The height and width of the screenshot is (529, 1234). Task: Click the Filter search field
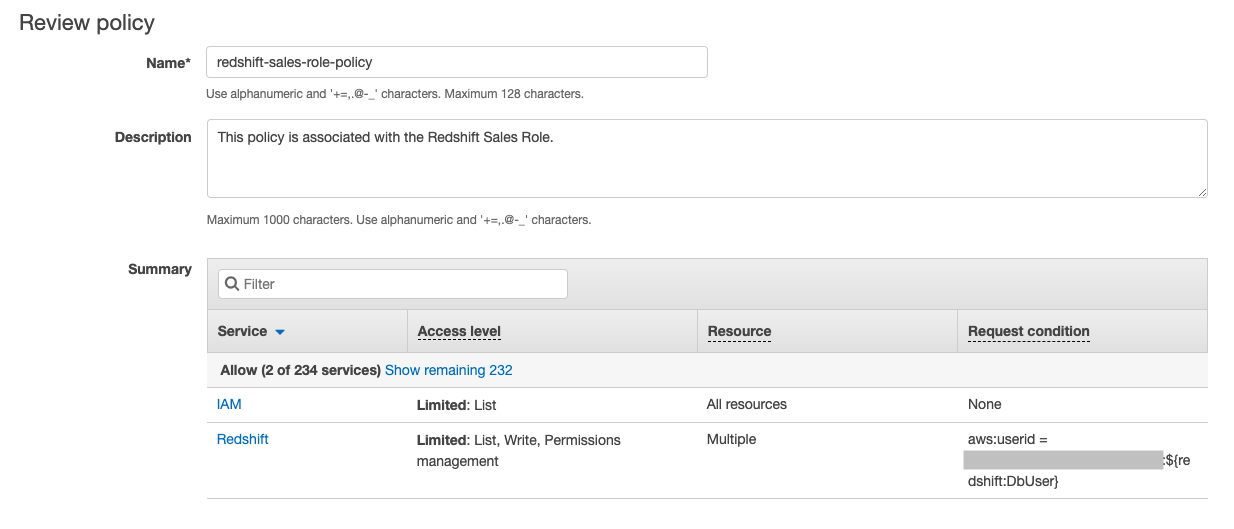point(400,284)
